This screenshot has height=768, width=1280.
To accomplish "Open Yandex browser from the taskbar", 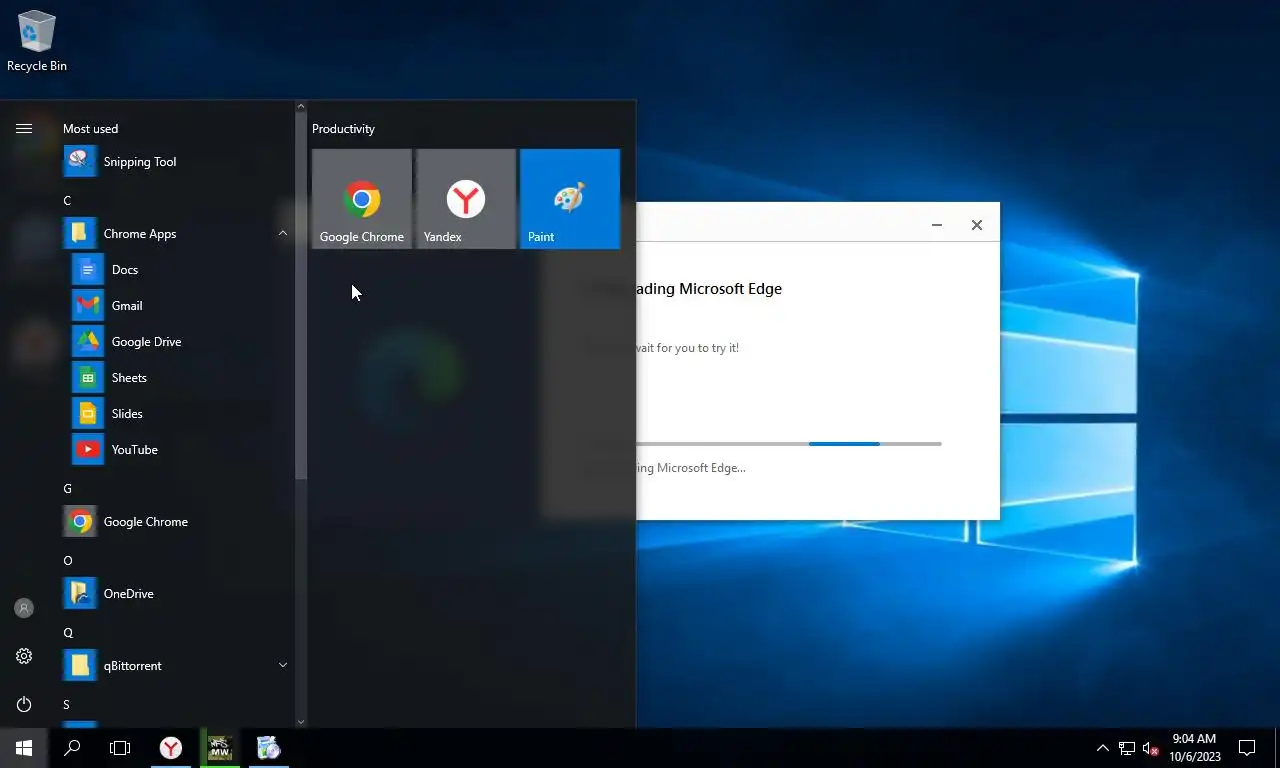I will point(171,748).
